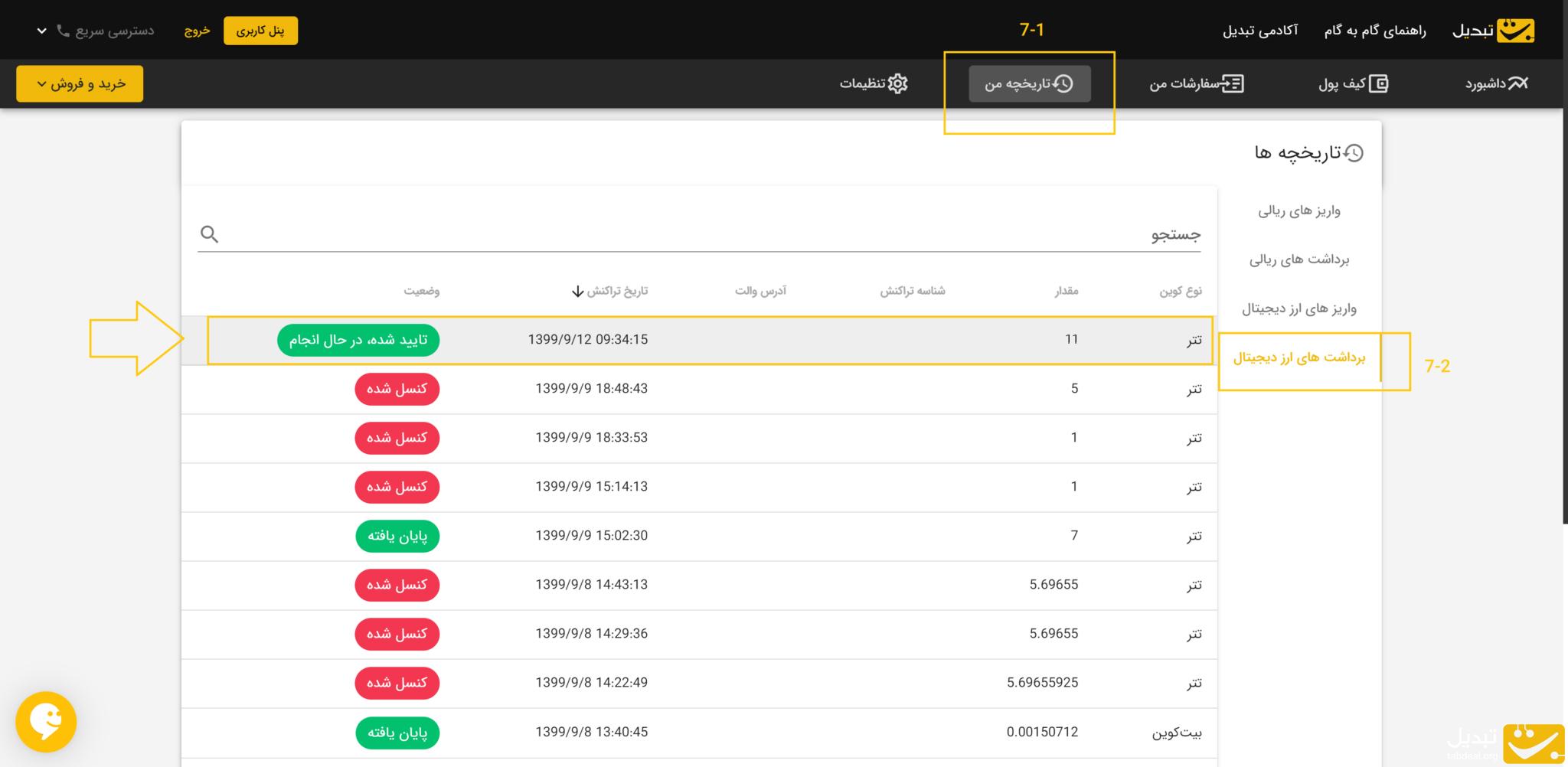Click کنسل شده badge at 14:29:36
This screenshot has width=1568, height=767.
pos(397,634)
